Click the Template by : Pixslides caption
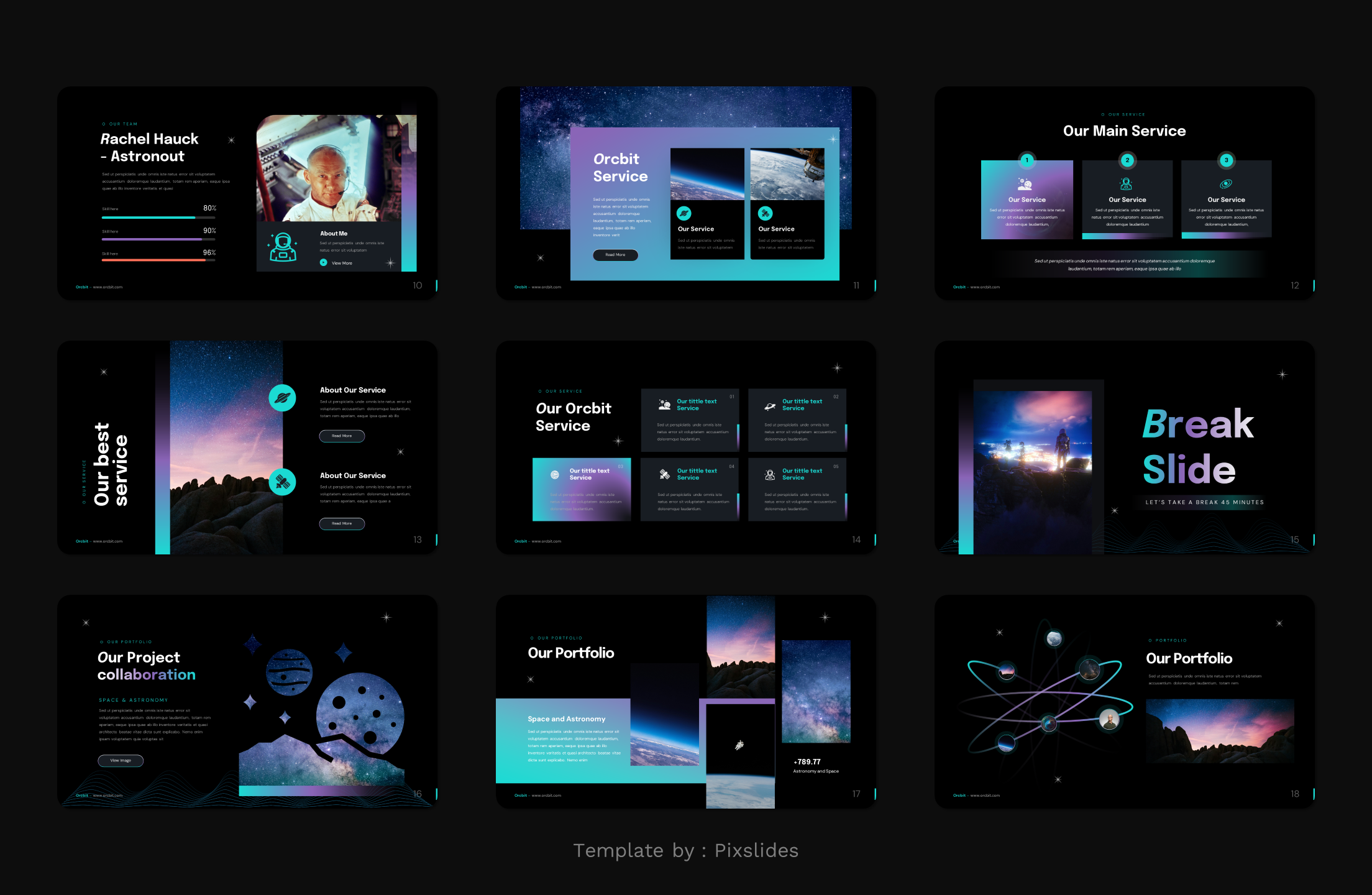Screen dimensions: 1372x895 (686, 850)
